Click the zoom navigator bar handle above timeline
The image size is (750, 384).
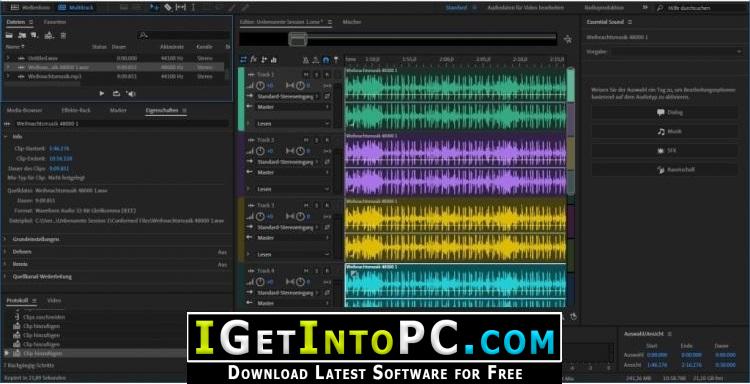click(298, 39)
